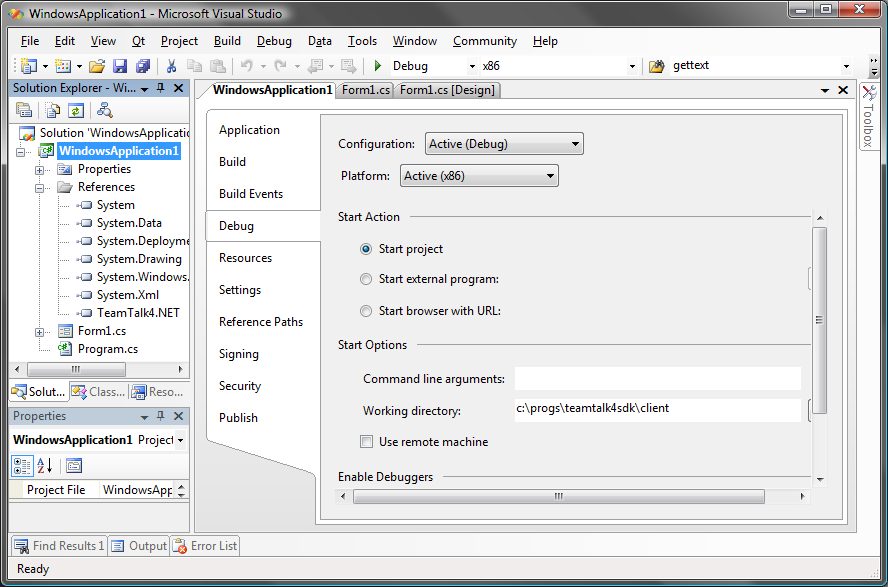Open the Error List panel

(x=205, y=546)
